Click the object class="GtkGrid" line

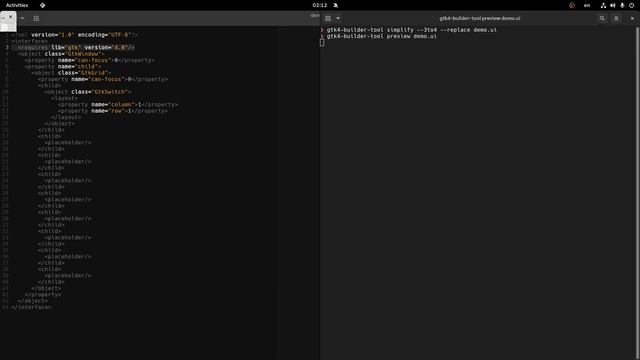(x=71, y=73)
